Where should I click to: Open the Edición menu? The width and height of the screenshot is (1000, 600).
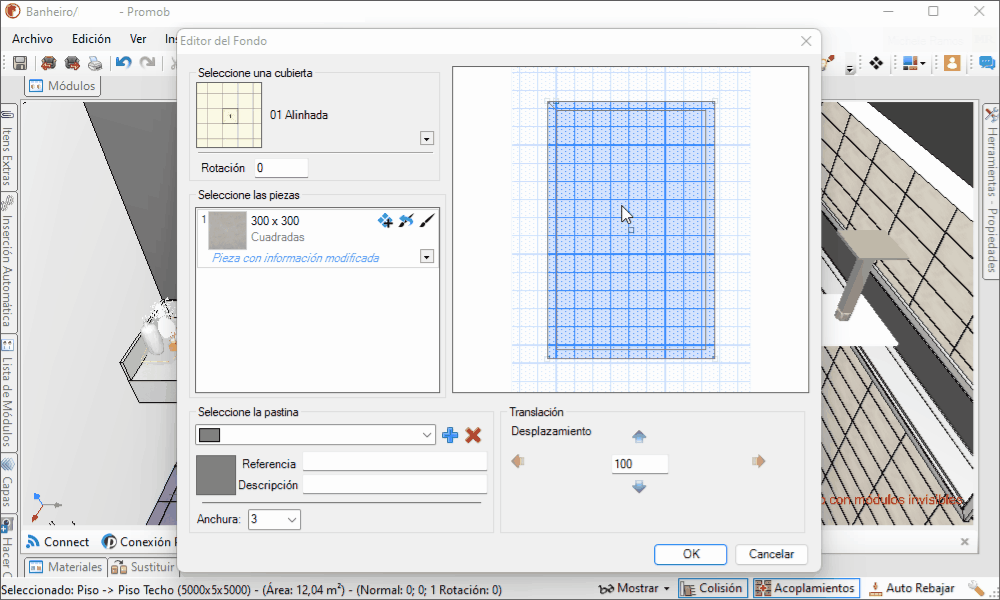(x=91, y=39)
